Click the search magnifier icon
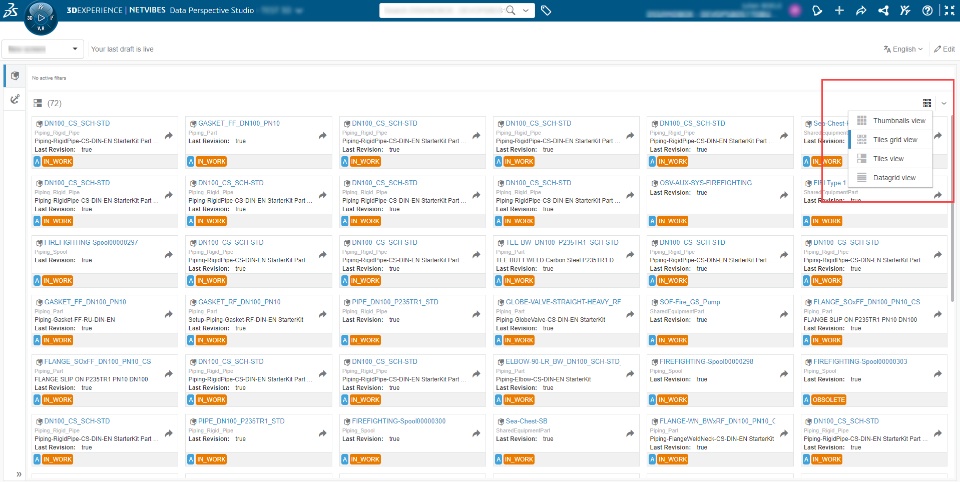 tap(511, 10)
